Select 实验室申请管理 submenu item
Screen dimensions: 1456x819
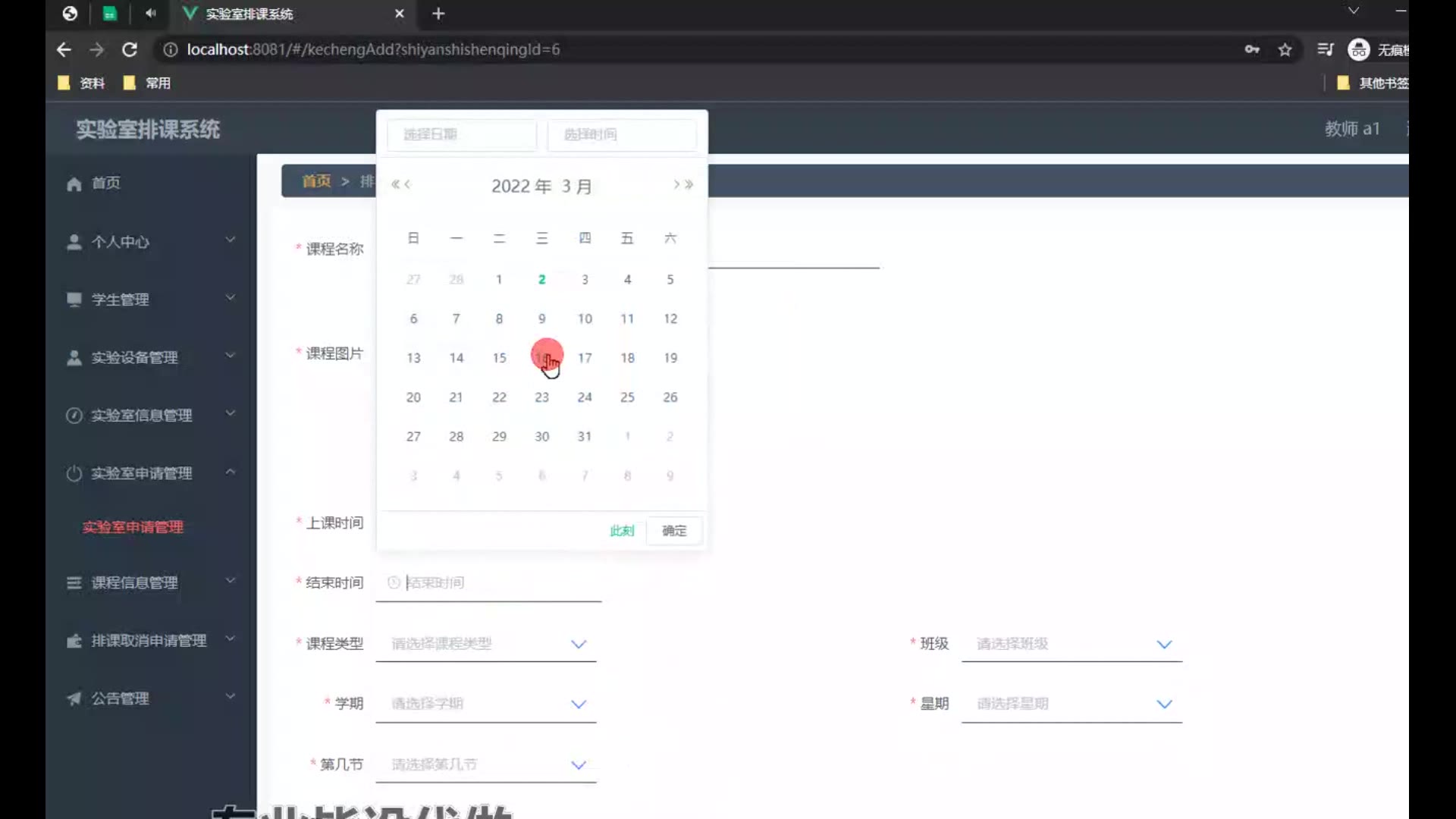[133, 527]
